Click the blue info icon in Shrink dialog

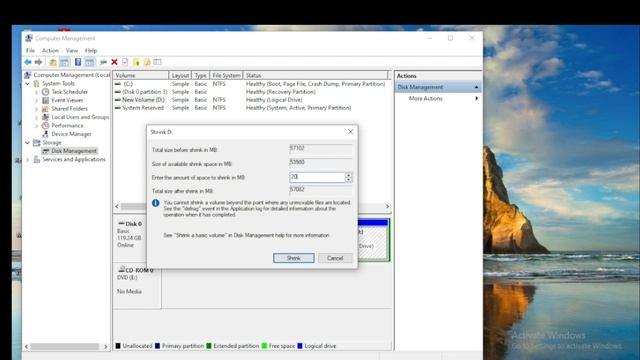point(156,203)
